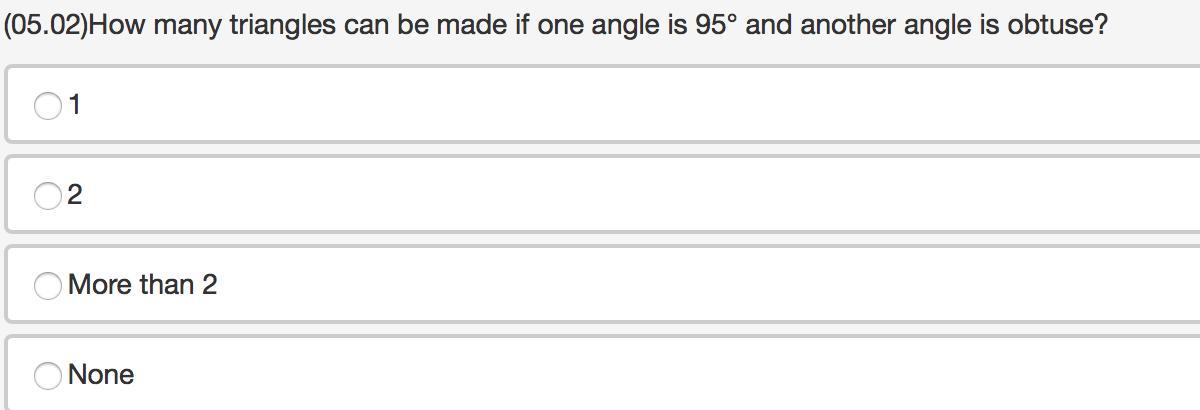1200x410 pixels.
Task: Select the radio button for answer 2
Action: coord(48,196)
